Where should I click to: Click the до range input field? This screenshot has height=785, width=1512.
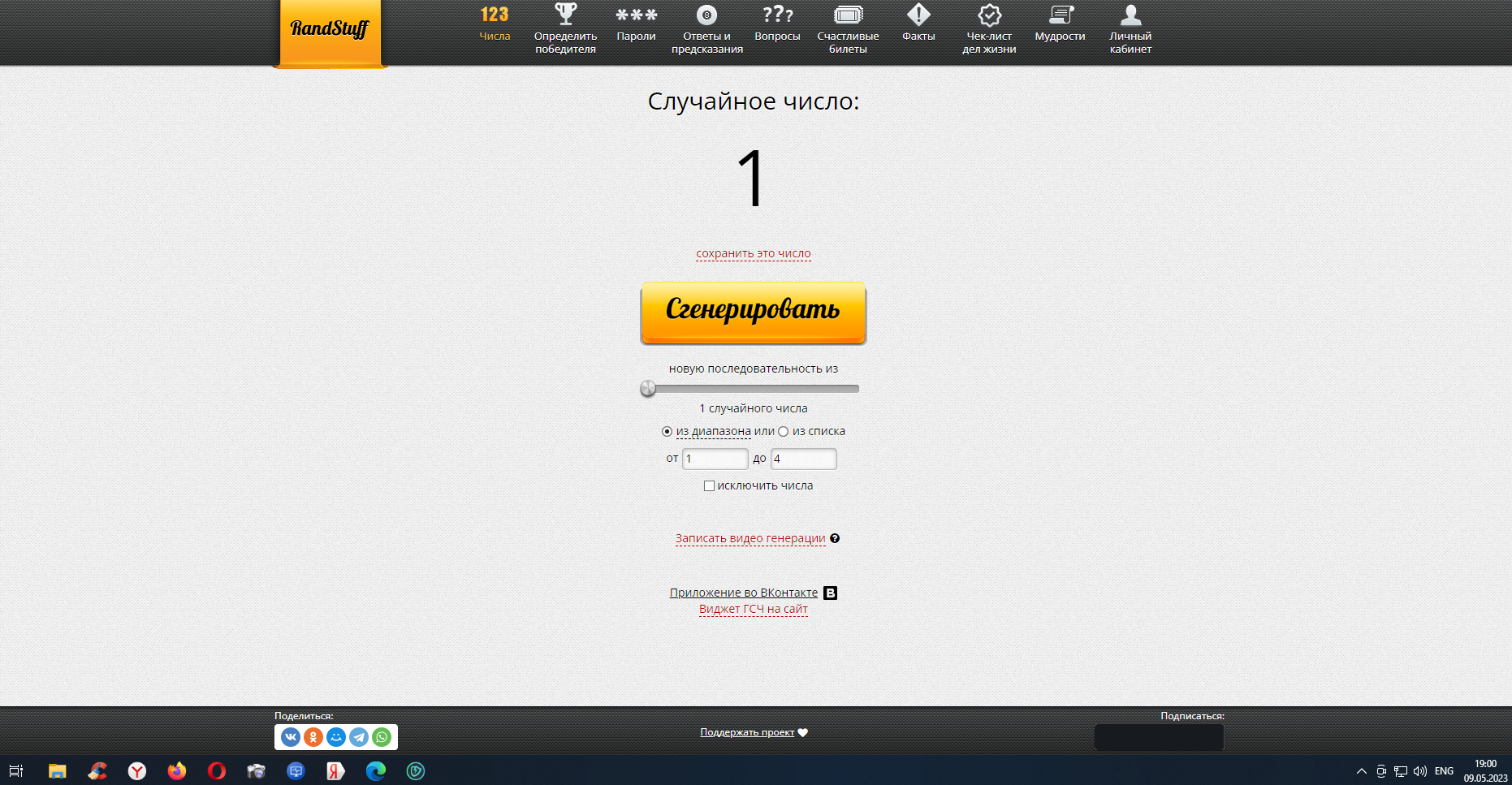tap(803, 459)
